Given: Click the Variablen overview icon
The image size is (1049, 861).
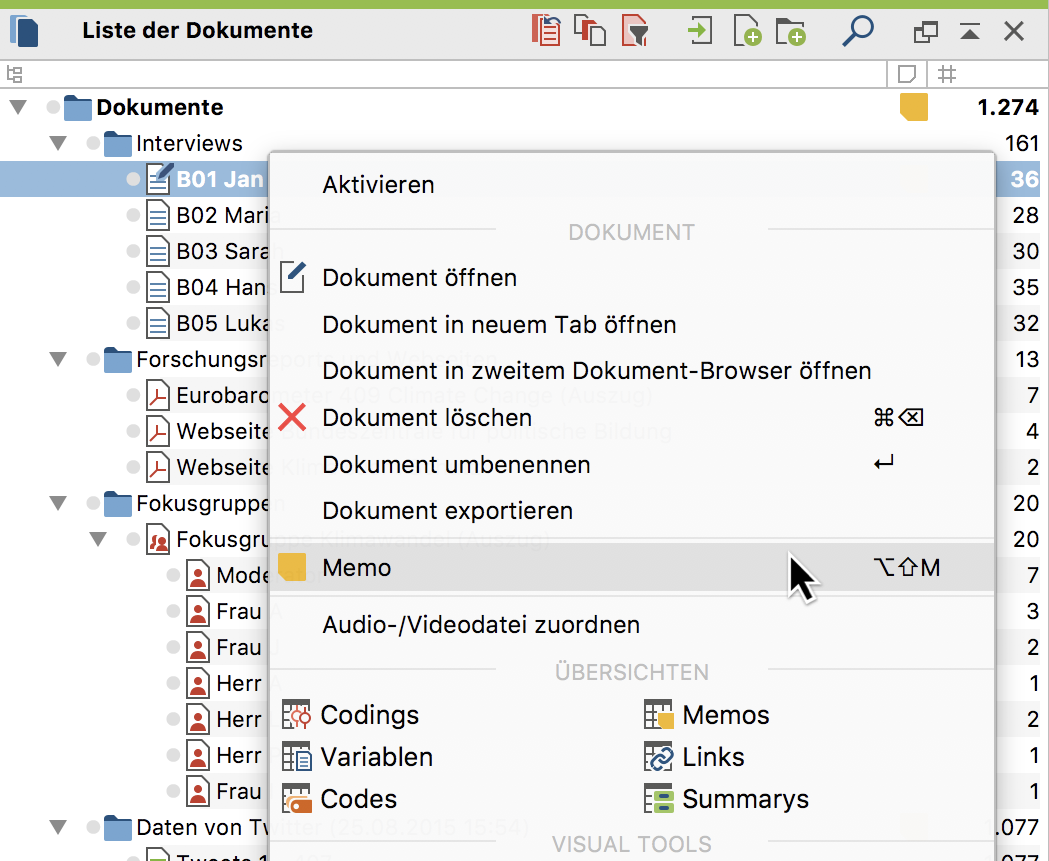Looking at the screenshot, I should [x=296, y=757].
